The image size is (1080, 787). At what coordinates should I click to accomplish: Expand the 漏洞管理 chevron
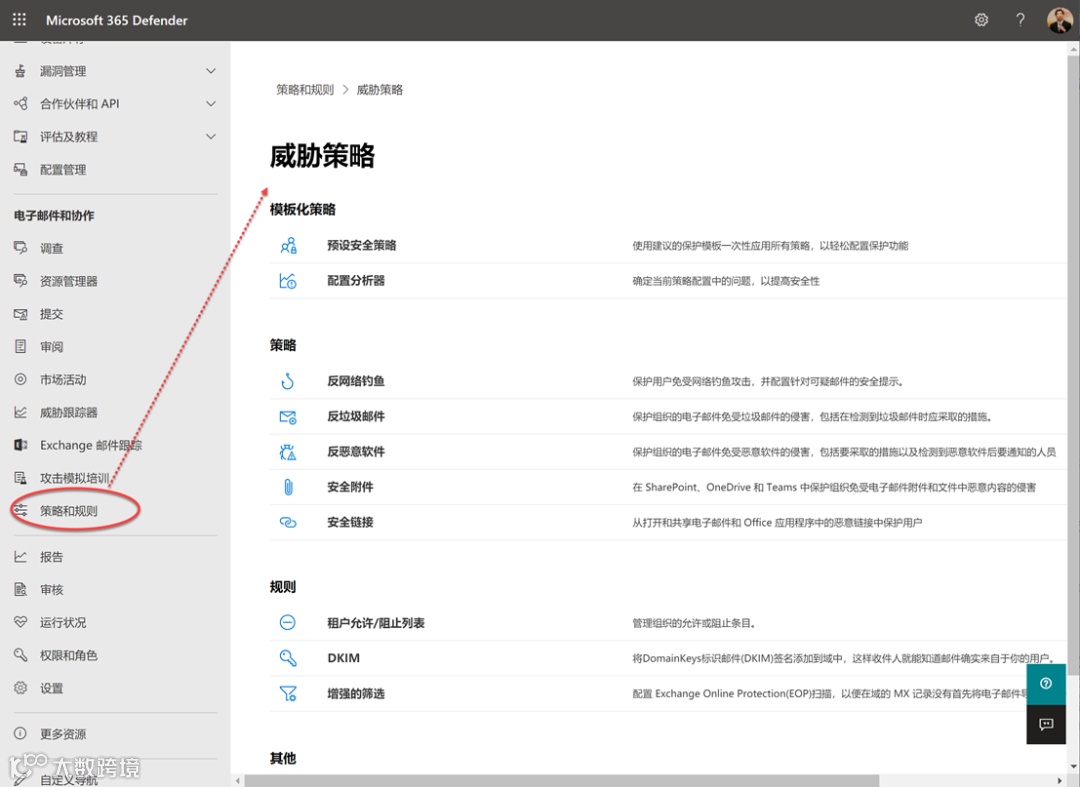pos(211,70)
